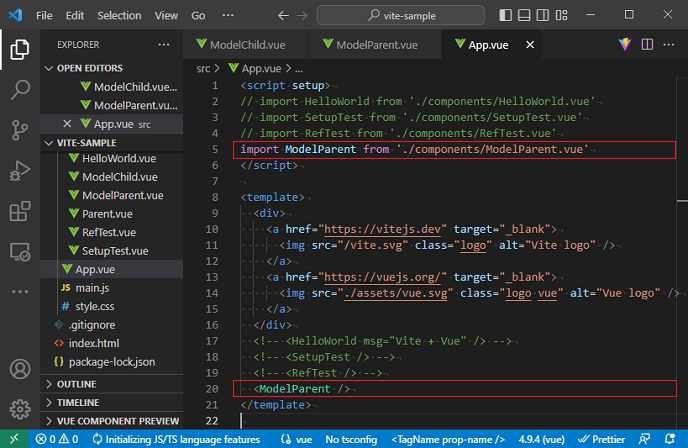Open Customize Layout icon

point(562,15)
